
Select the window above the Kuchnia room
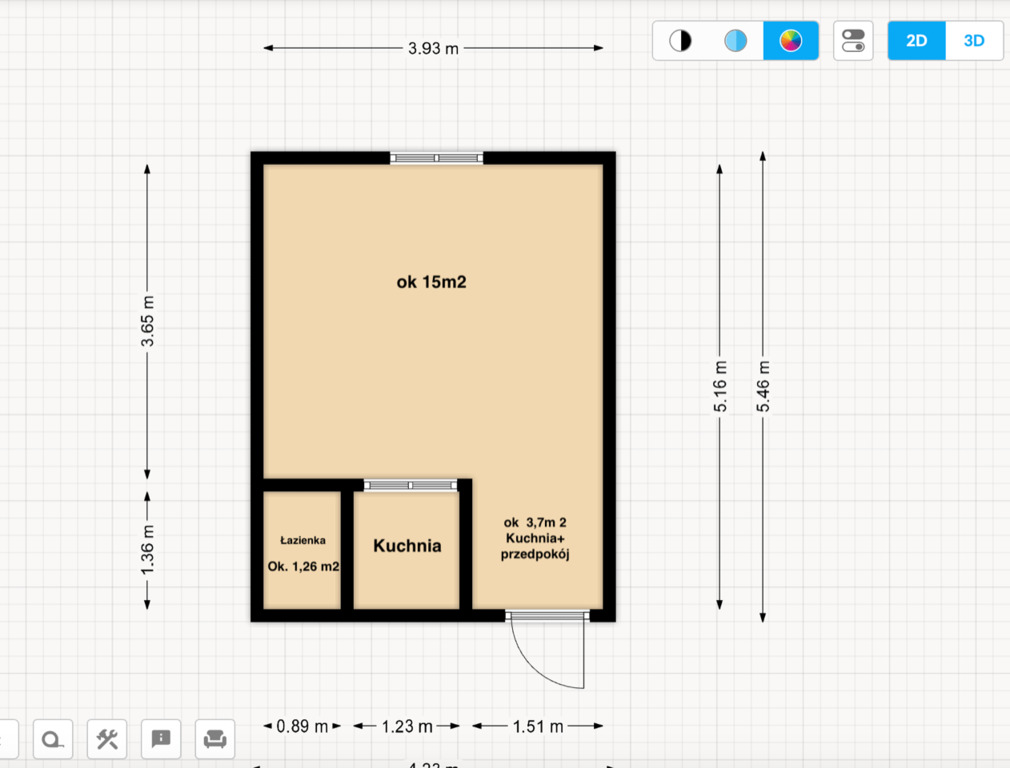(410, 485)
